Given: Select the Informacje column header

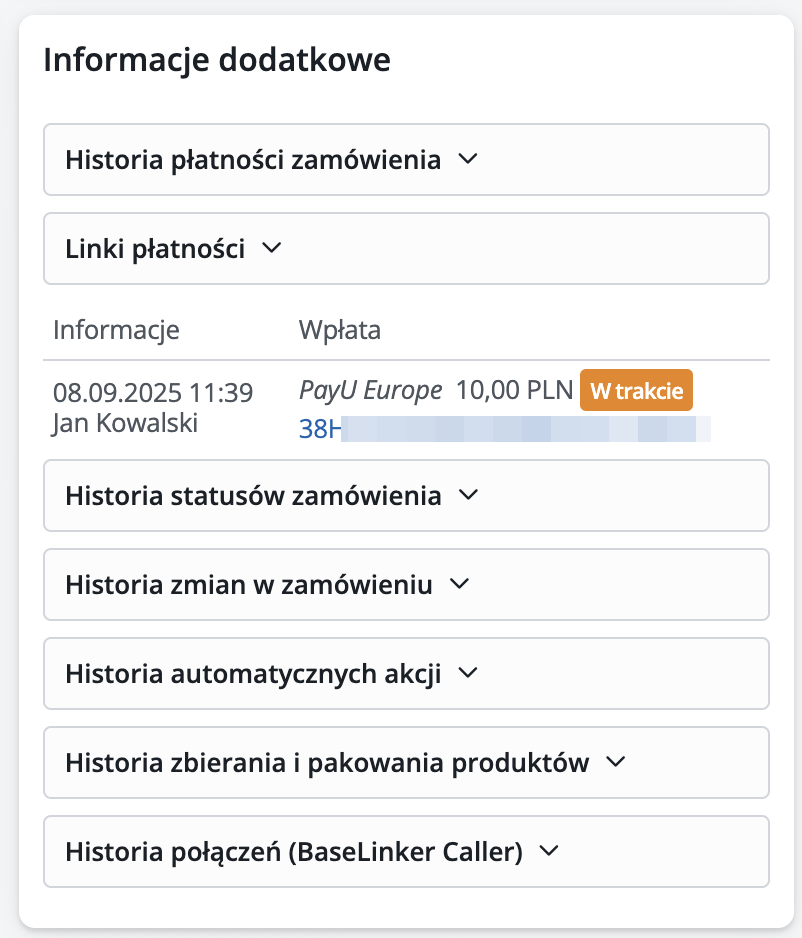Looking at the screenshot, I should pos(116,330).
